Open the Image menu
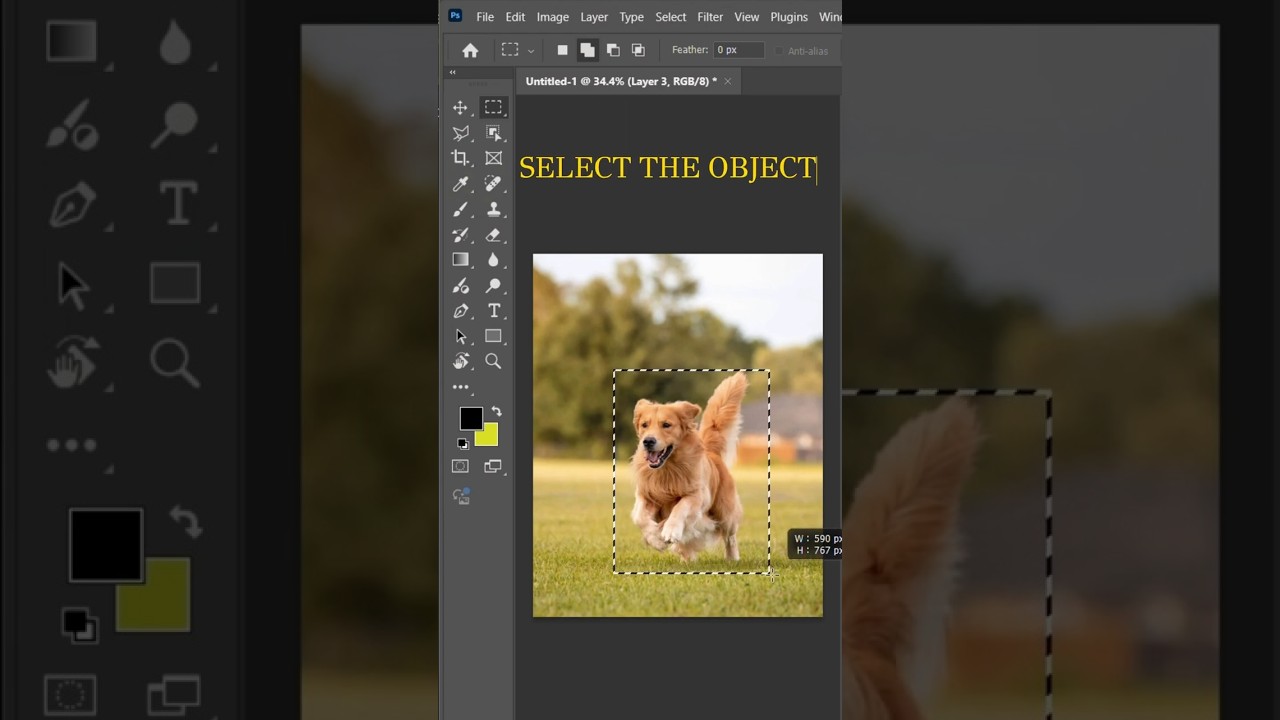 click(552, 17)
